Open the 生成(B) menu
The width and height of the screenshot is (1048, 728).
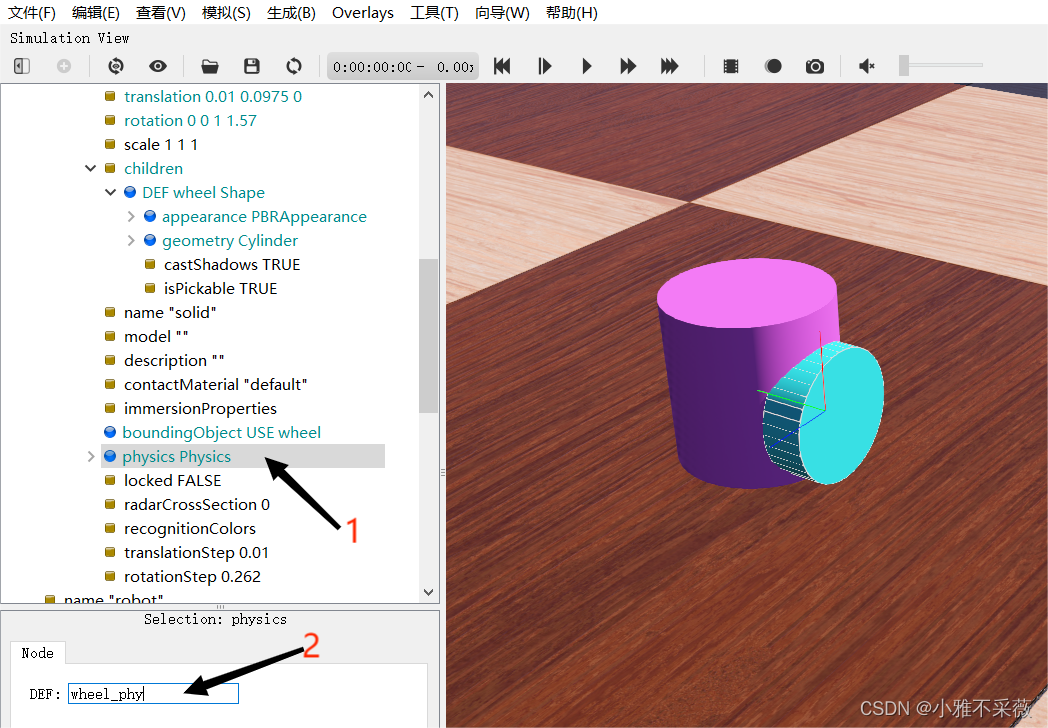coord(291,13)
